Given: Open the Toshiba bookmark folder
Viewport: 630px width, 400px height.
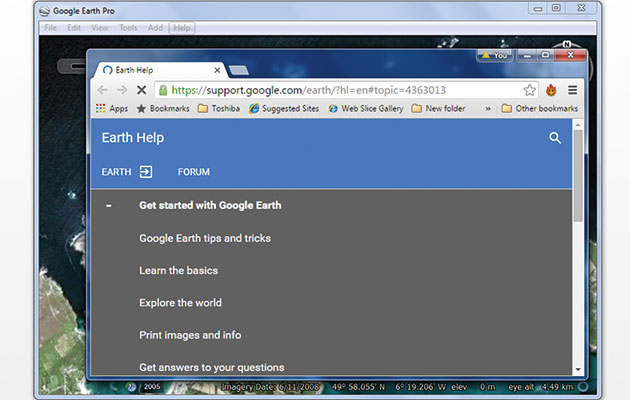Looking at the screenshot, I should point(219,108).
